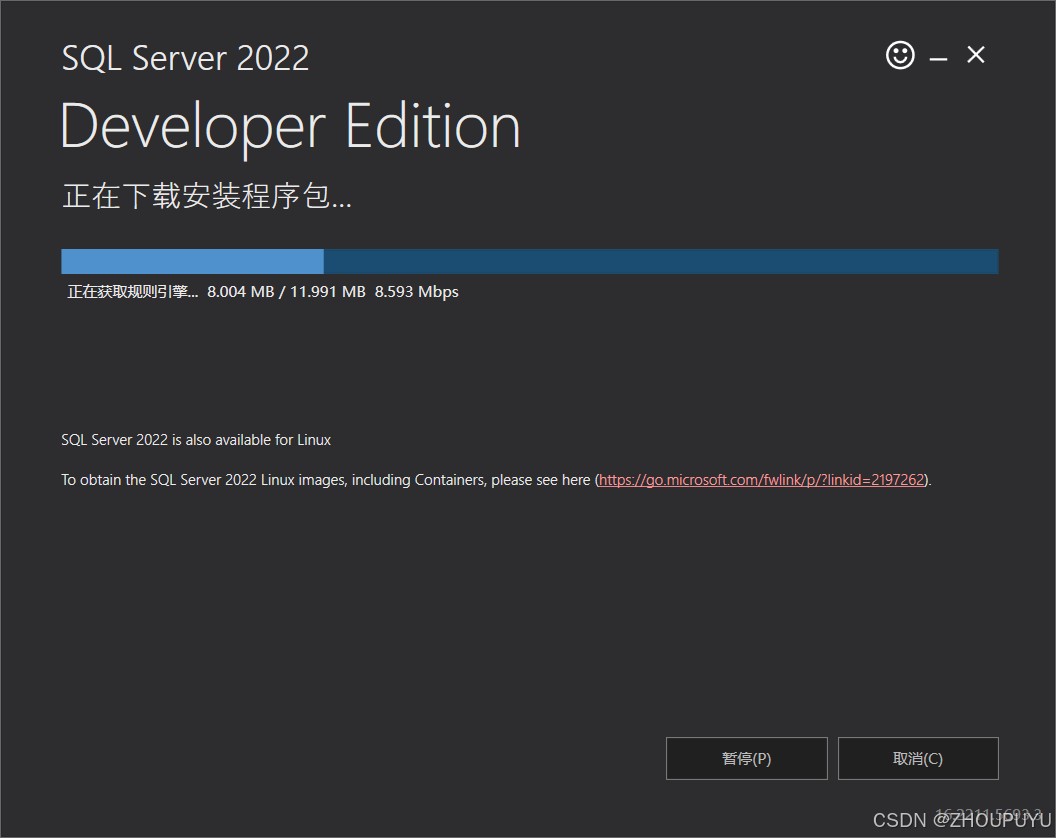
Task: Click the 8.593 Mbps download speed text
Action: (x=416, y=292)
